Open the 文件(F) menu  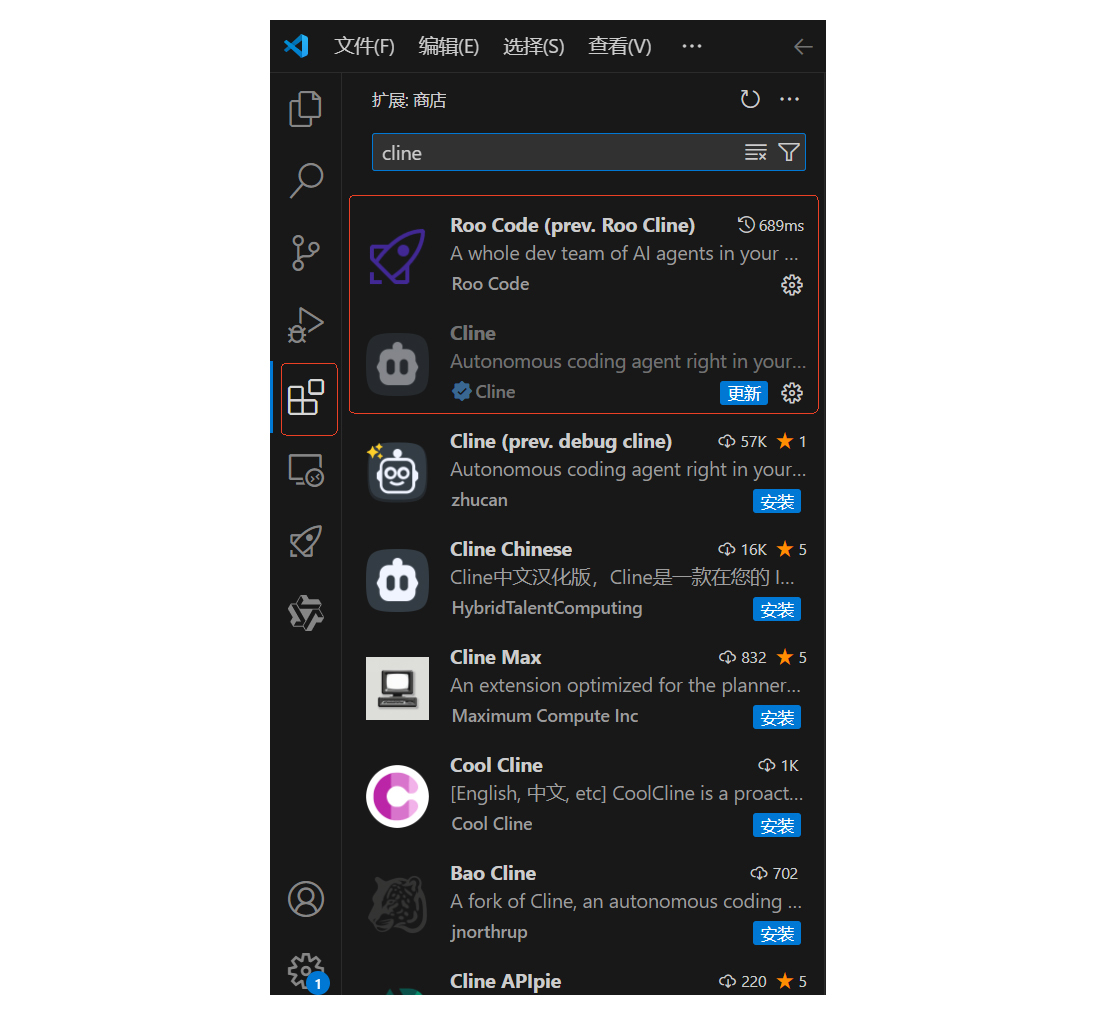[x=364, y=46]
